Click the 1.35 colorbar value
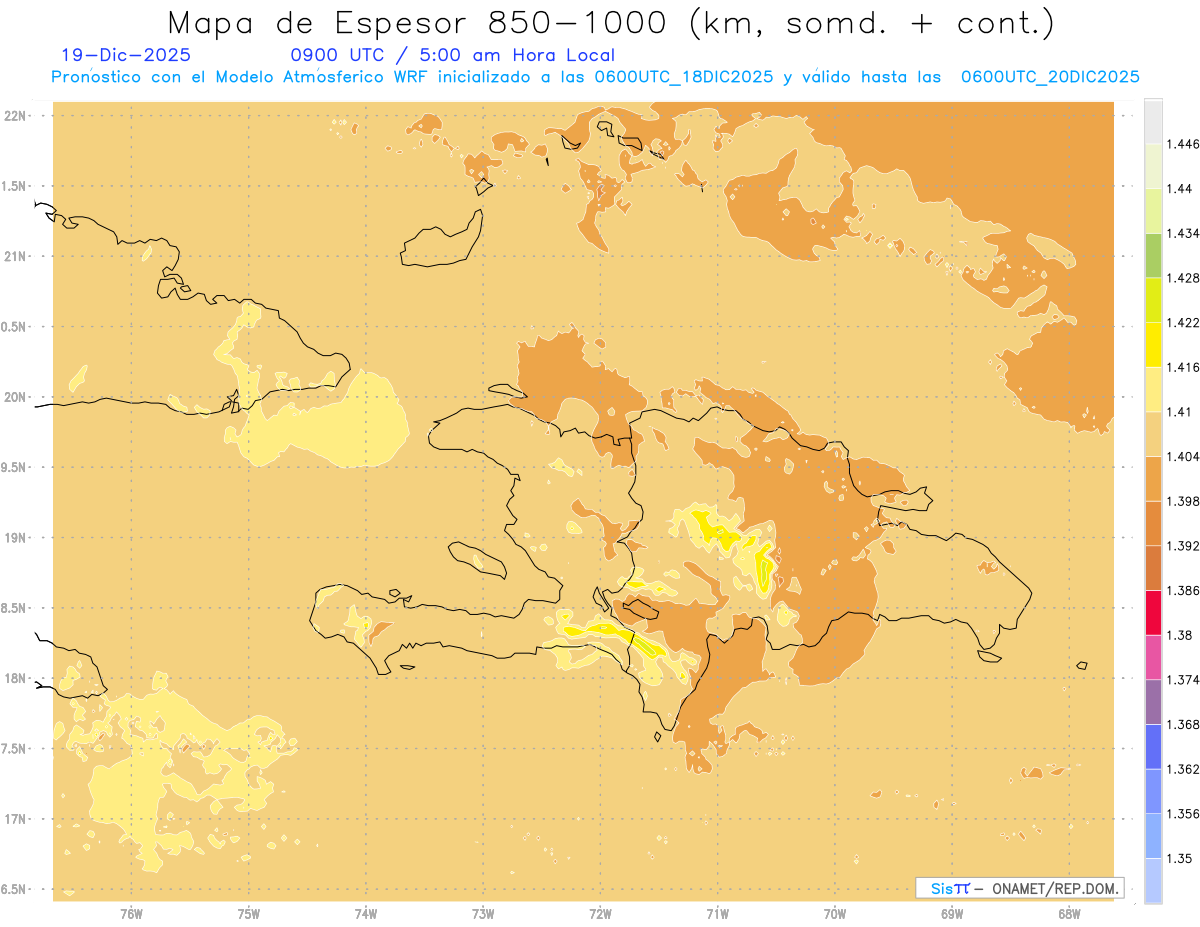 click(1179, 859)
